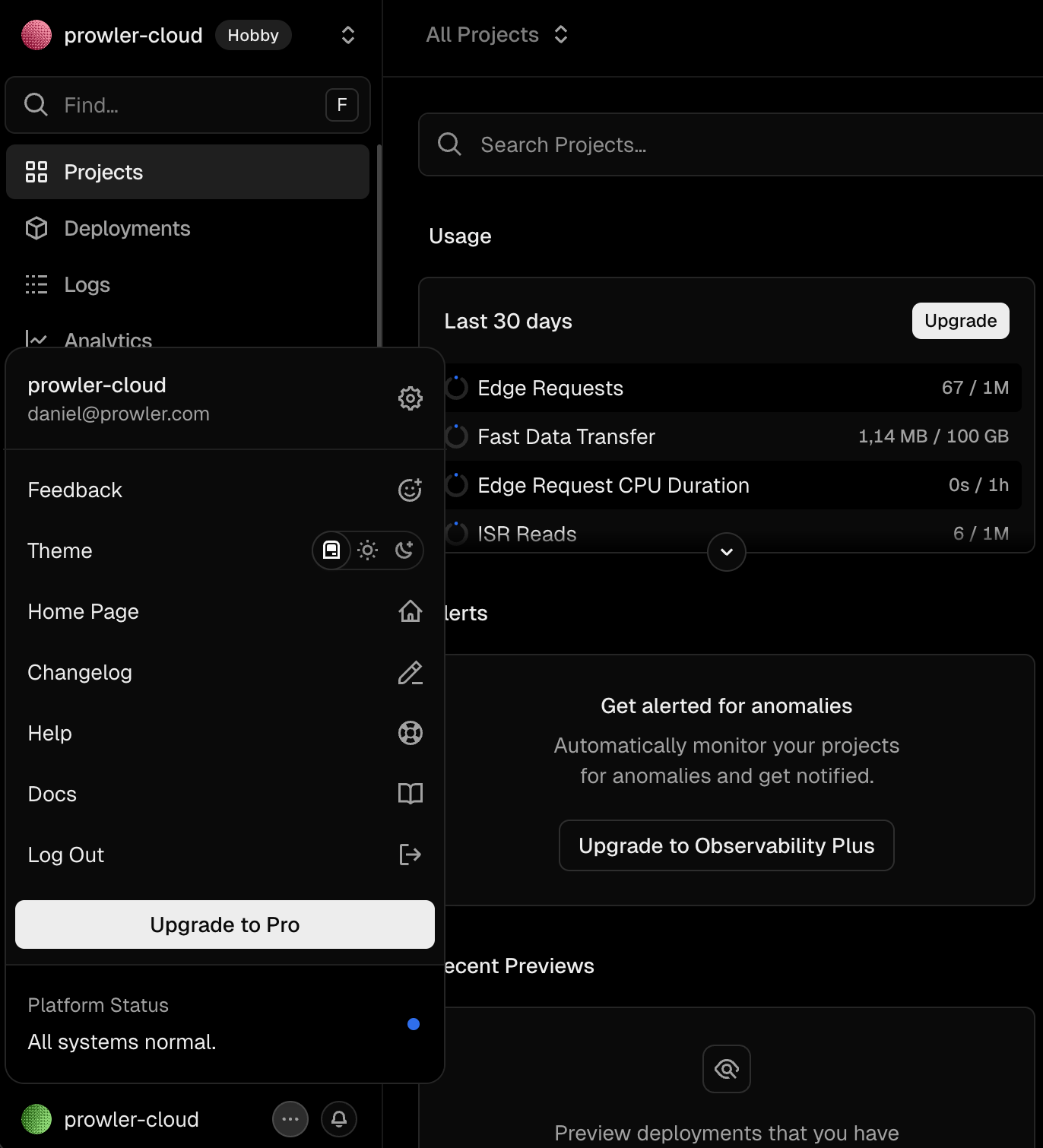This screenshot has height=1148, width=1043.
Task: Click the Hobby plan badge
Action: (x=253, y=35)
